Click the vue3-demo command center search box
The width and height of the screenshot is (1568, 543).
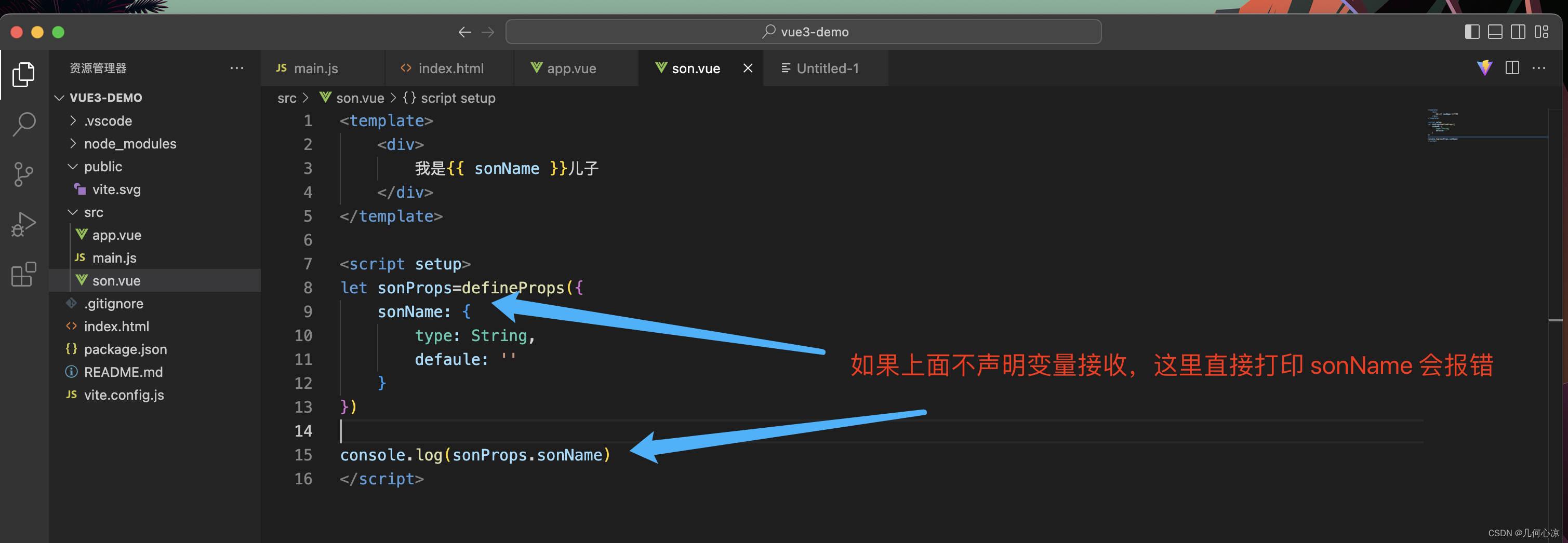click(803, 32)
